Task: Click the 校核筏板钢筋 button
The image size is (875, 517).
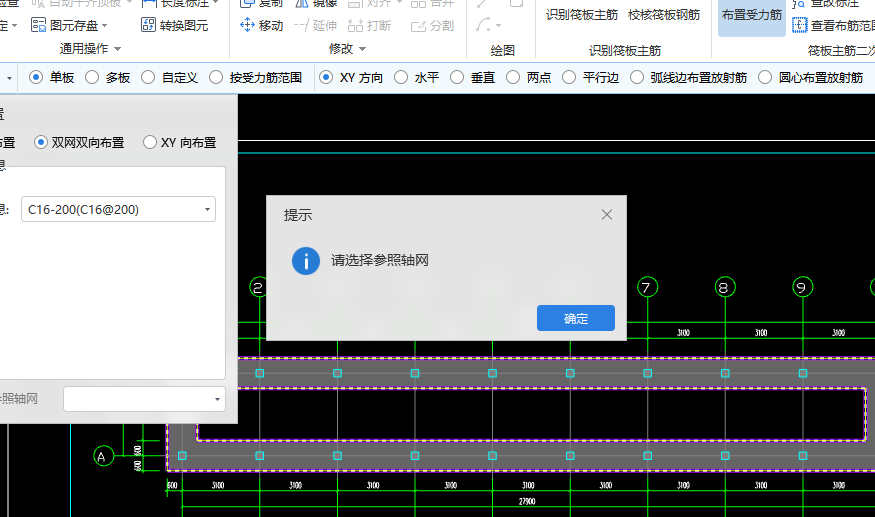Action: (x=664, y=15)
